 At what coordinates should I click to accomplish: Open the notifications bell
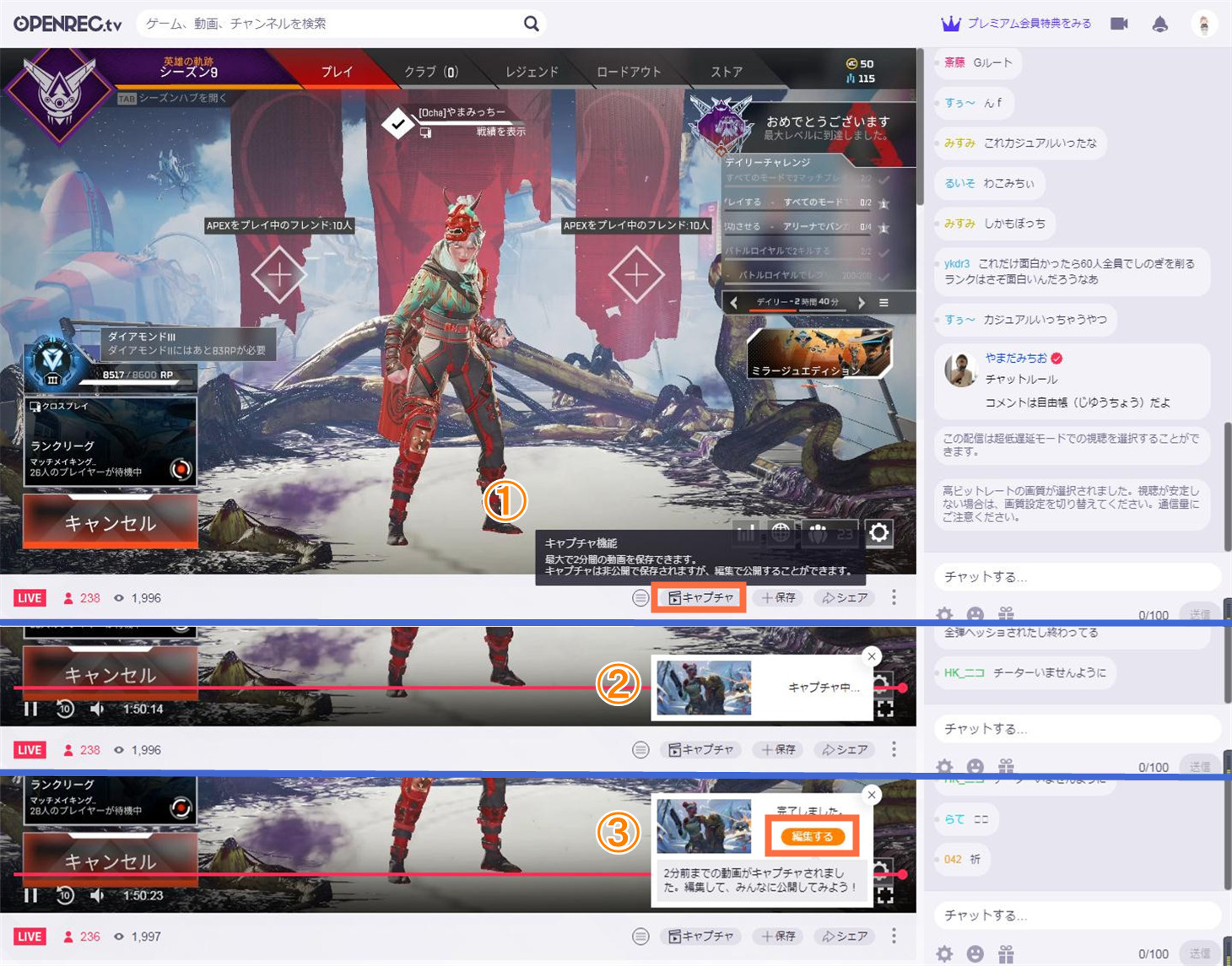pos(1160,24)
